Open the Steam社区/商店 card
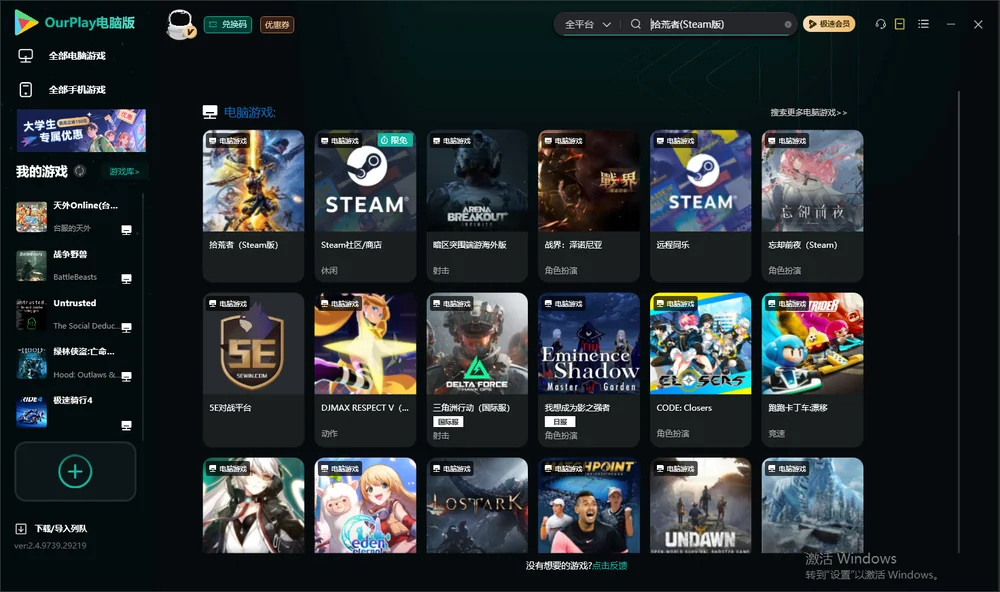 (365, 205)
